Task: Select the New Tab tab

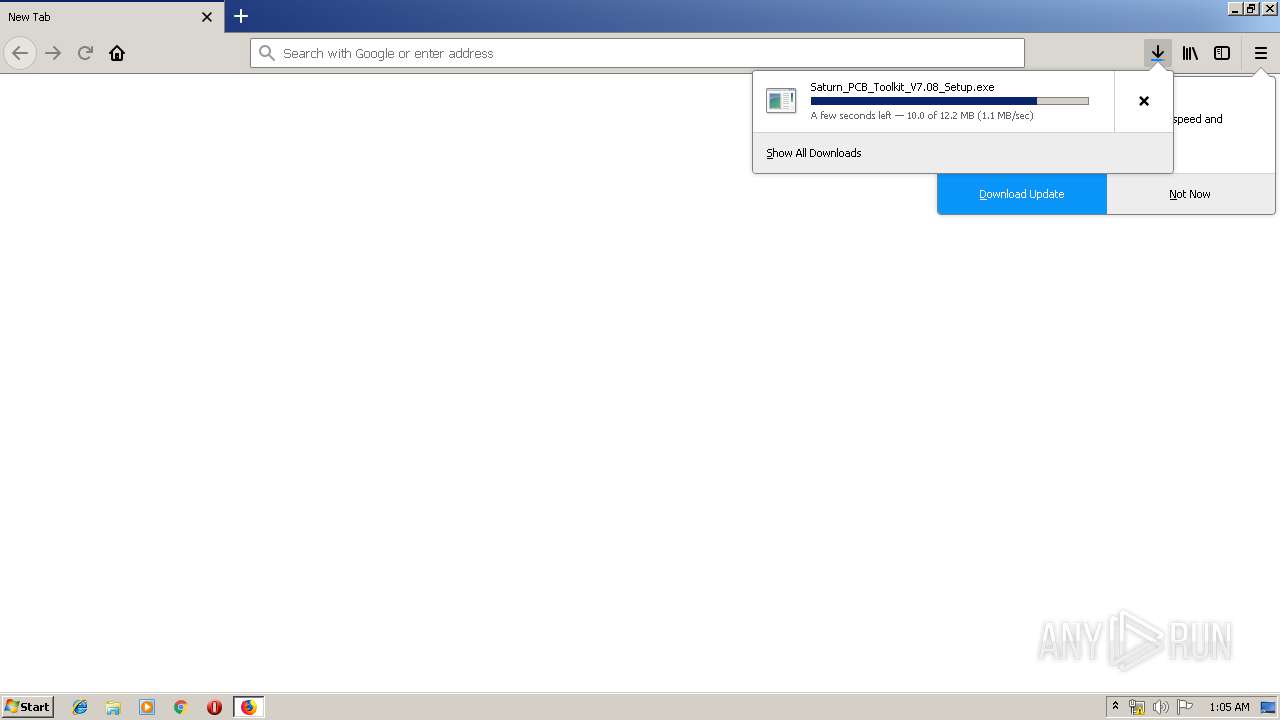Action: click(111, 17)
